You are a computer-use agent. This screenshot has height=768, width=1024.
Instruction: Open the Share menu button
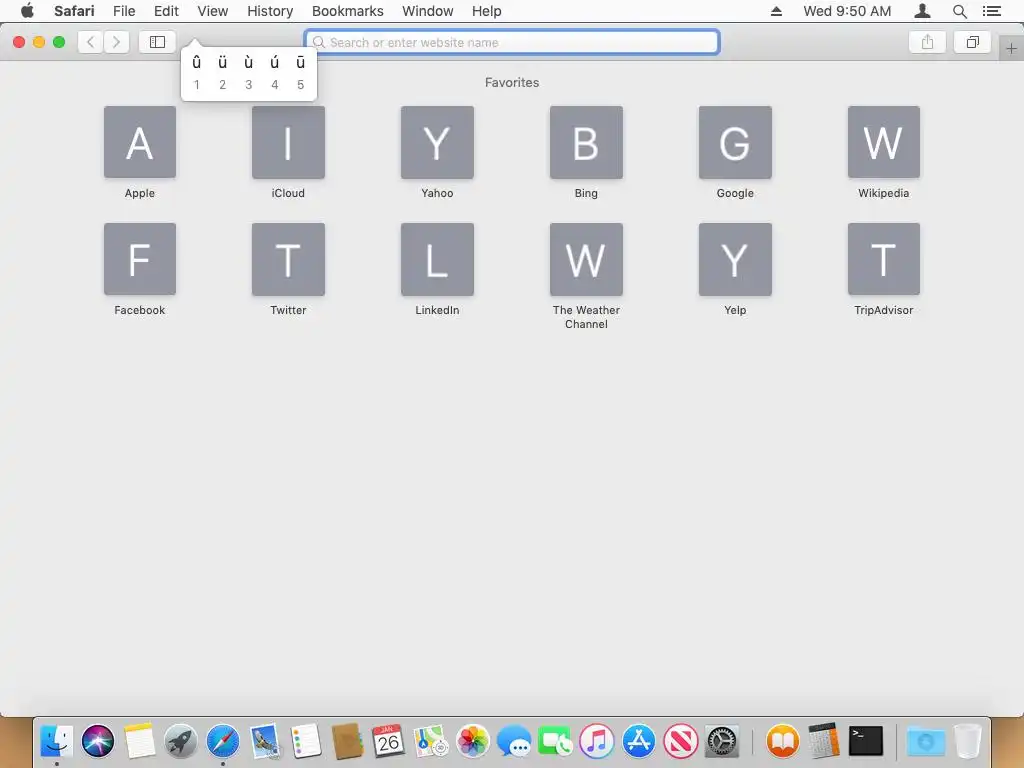927,42
